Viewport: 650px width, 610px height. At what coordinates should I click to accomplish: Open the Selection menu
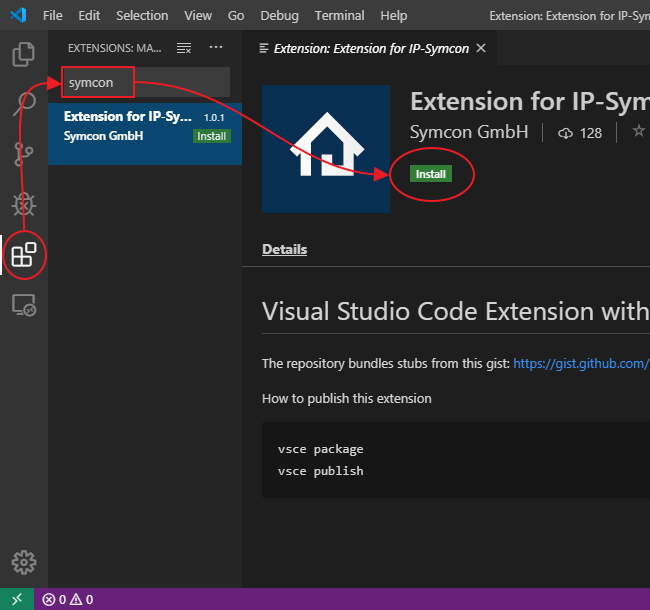pyautogui.click(x=142, y=16)
